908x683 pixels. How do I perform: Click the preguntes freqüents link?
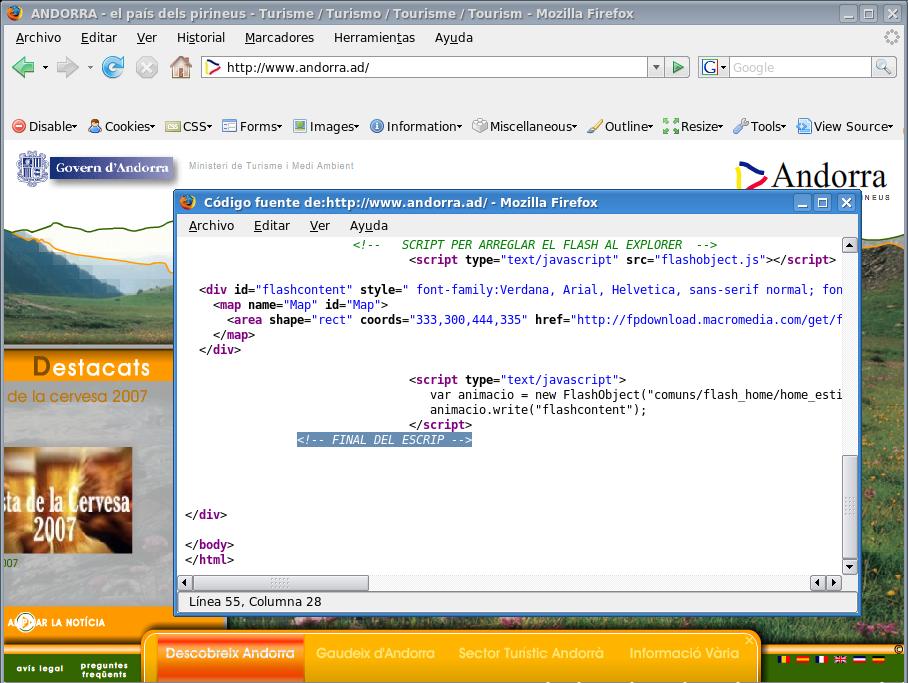(104, 670)
